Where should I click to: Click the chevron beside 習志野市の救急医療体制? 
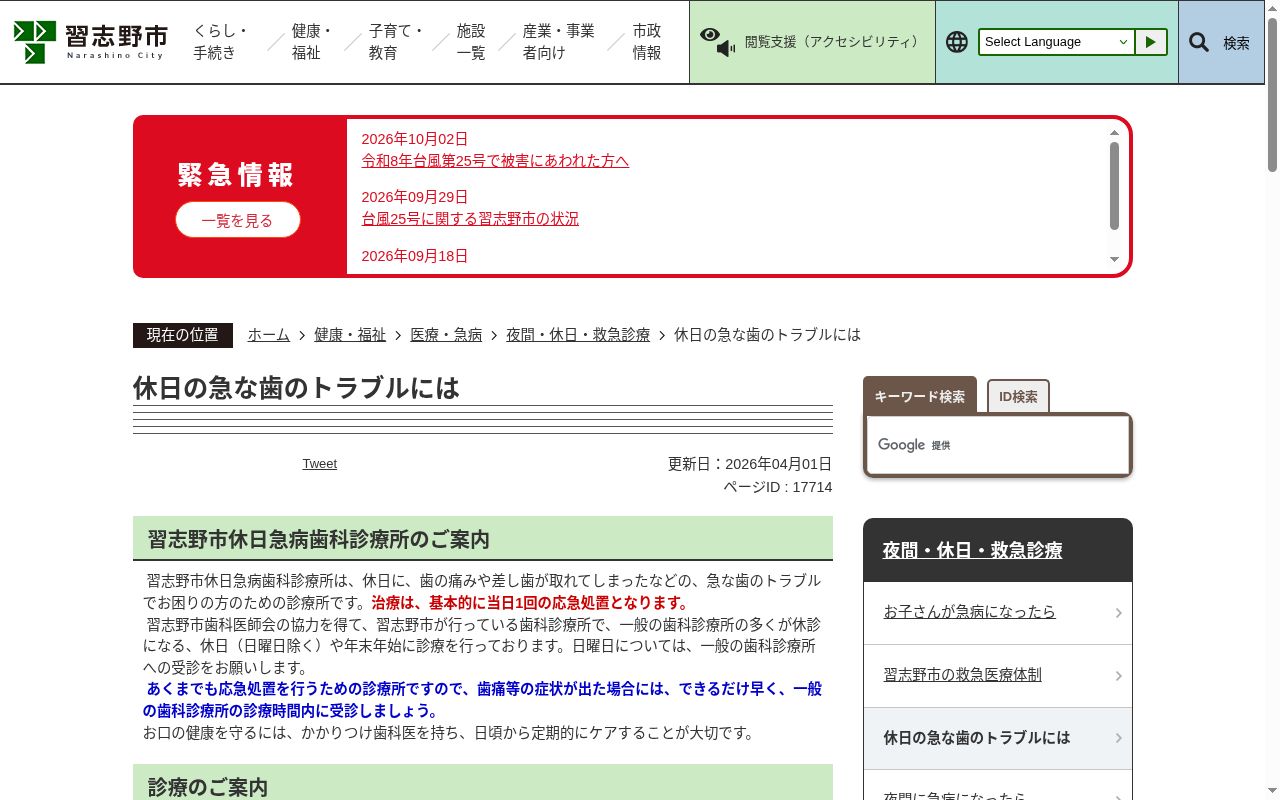[x=1118, y=676]
